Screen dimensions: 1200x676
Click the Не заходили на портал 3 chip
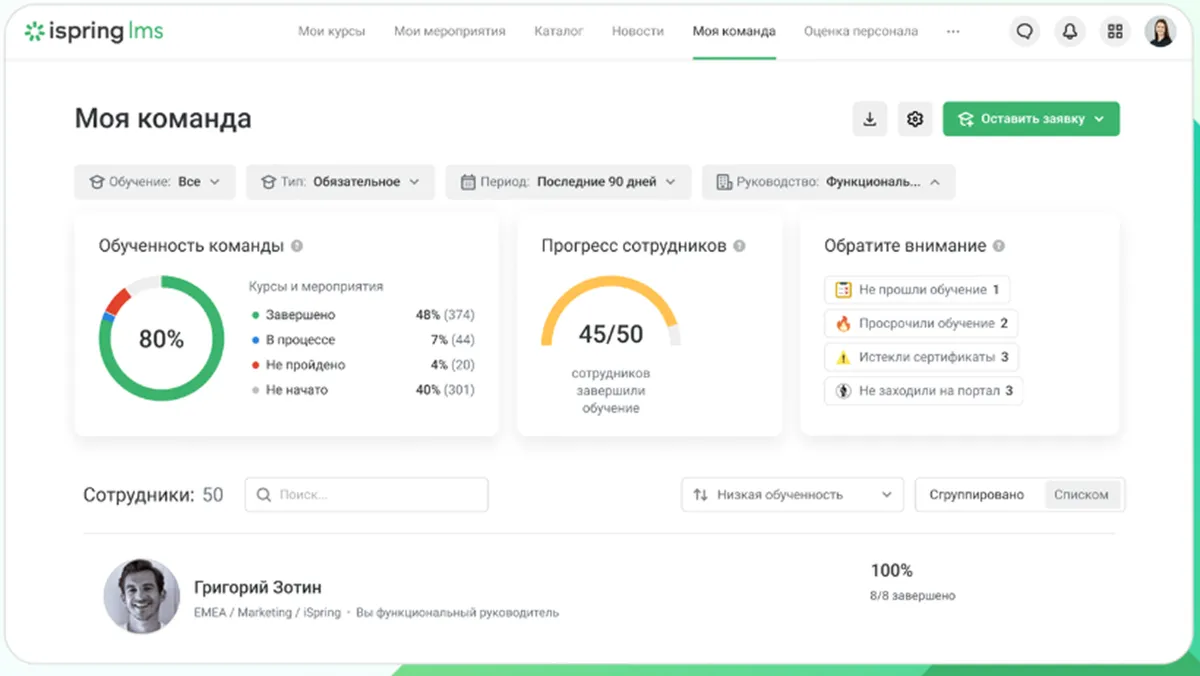click(x=924, y=391)
